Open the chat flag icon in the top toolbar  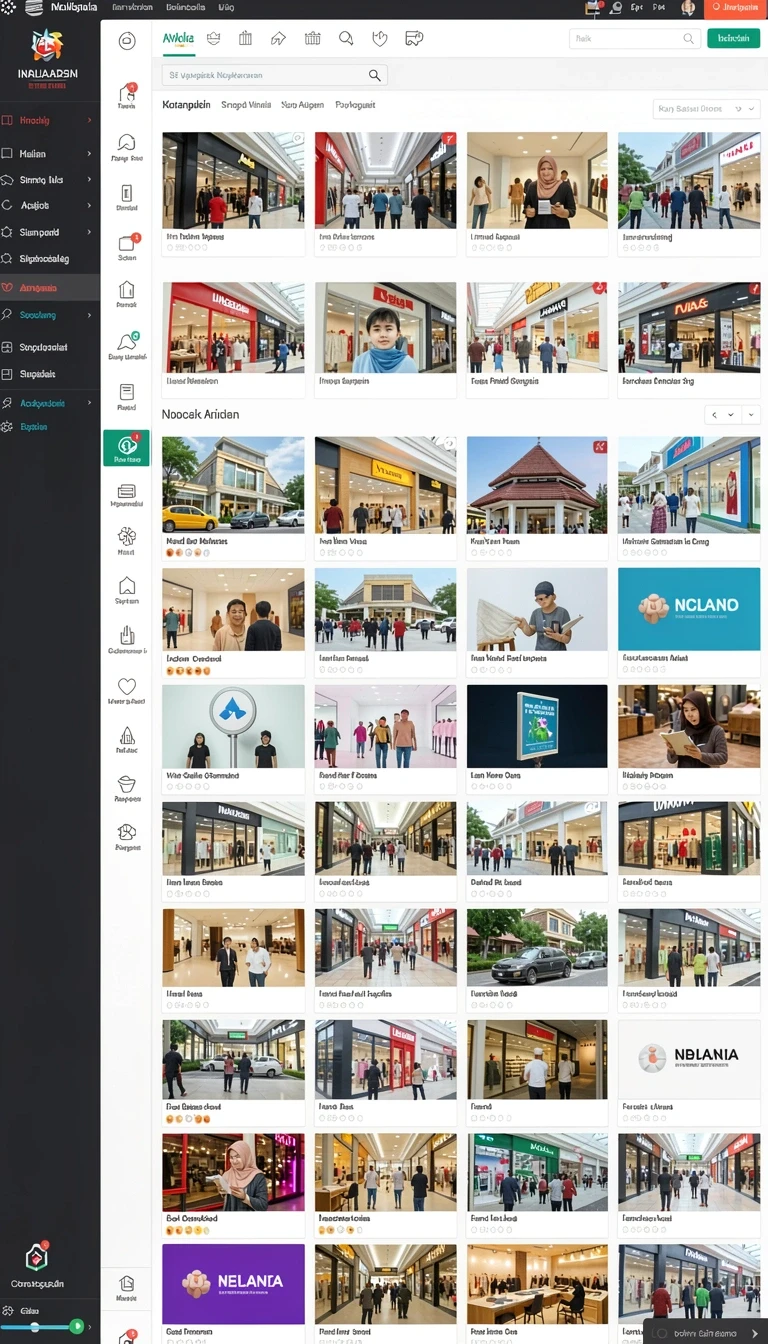pos(413,38)
